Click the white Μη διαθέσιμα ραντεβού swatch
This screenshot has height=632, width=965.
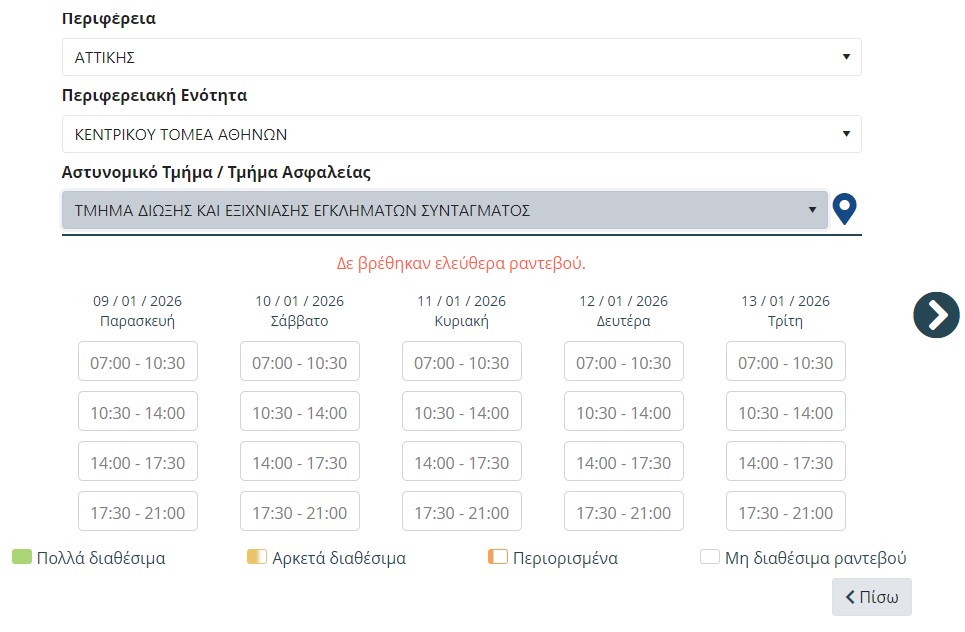pyautogui.click(x=710, y=557)
